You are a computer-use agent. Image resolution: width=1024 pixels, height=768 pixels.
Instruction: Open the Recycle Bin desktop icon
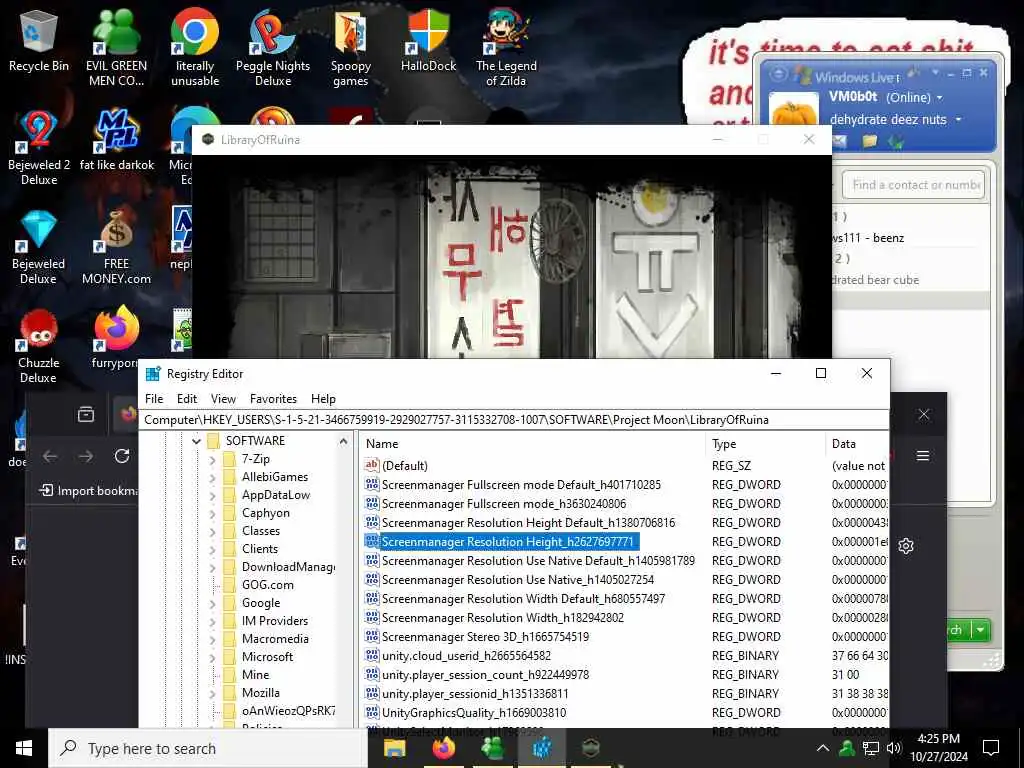coord(39,42)
